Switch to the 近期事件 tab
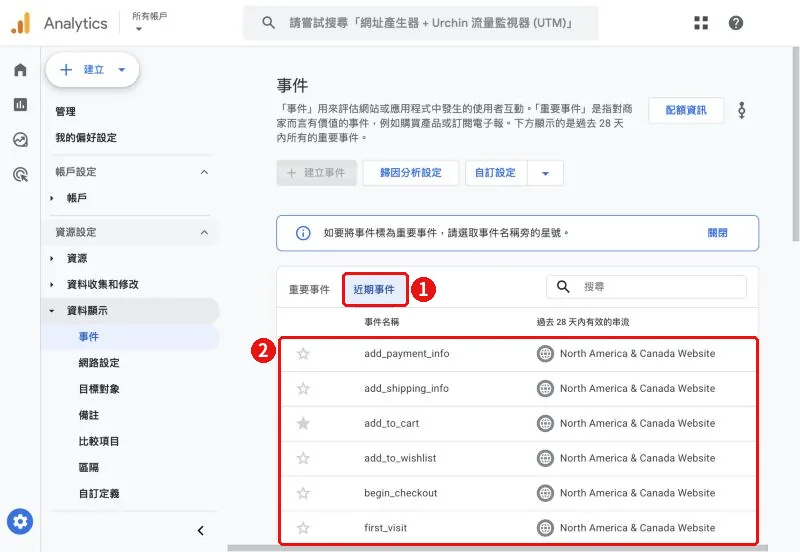800x552 pixels. (x=374, y=290)
